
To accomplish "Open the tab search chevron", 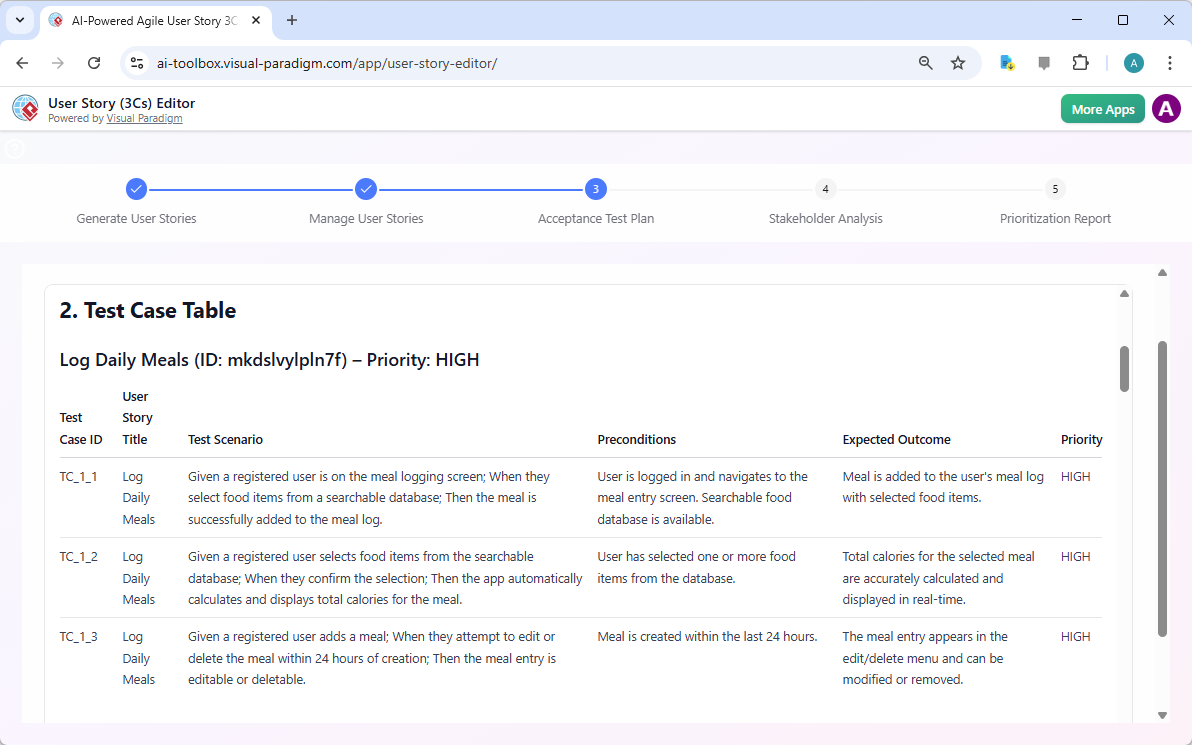I will [20, 20].
